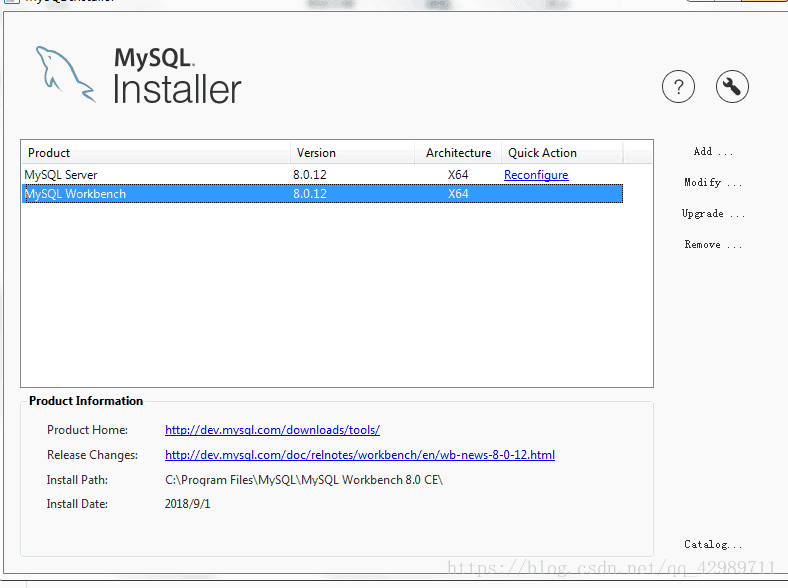Click the Modify ... button
The width and height of the screenshot is (788, 588).
click(713, 182)
